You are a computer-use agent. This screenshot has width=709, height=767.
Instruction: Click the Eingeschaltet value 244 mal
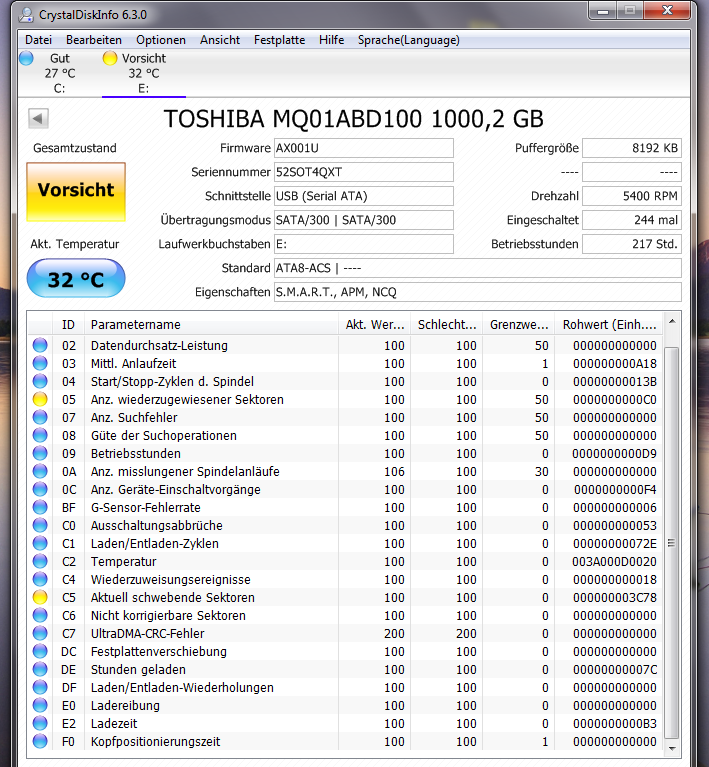coord(632,220)
